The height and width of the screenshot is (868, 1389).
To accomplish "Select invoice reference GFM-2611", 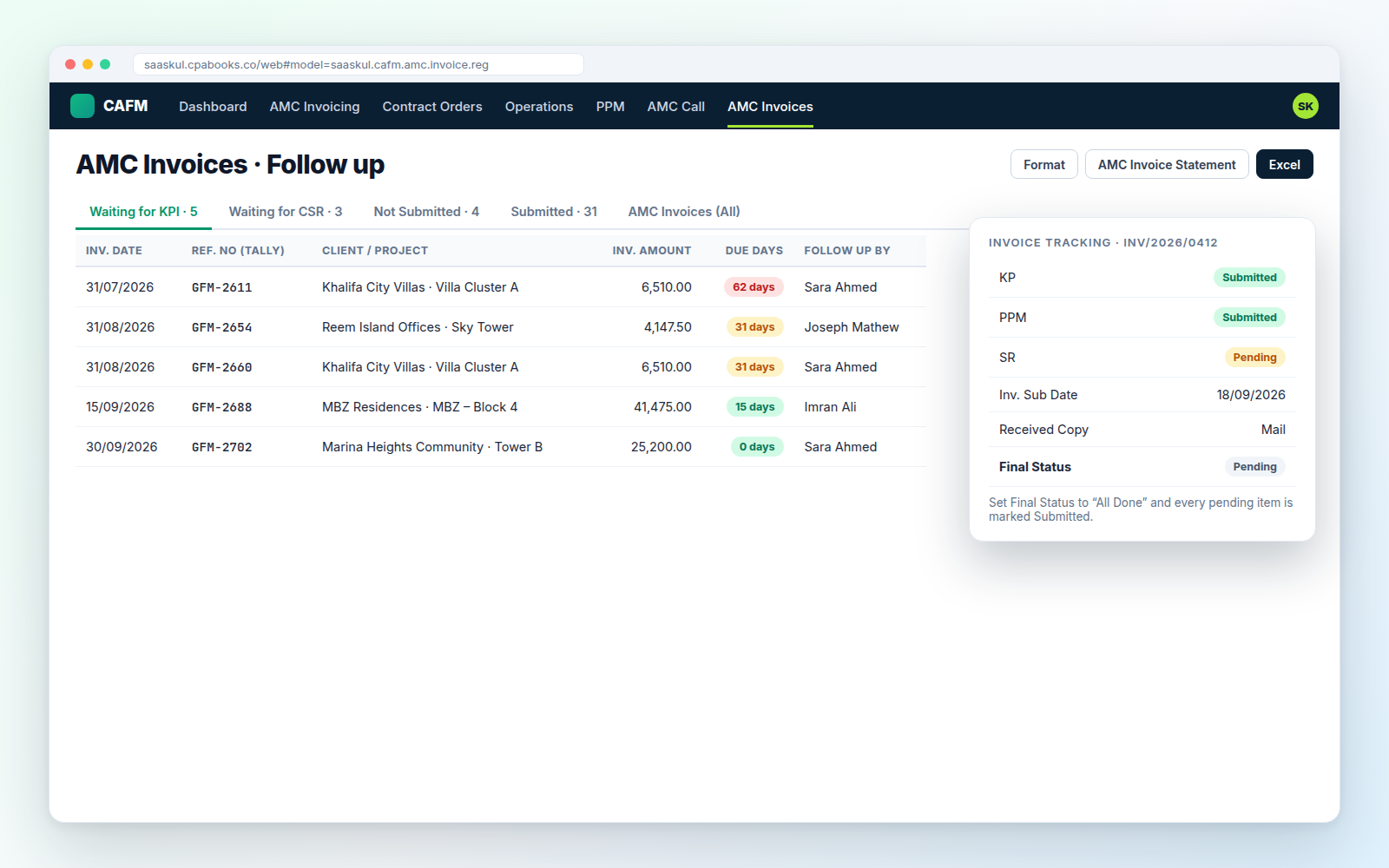I will pos(222,287).
